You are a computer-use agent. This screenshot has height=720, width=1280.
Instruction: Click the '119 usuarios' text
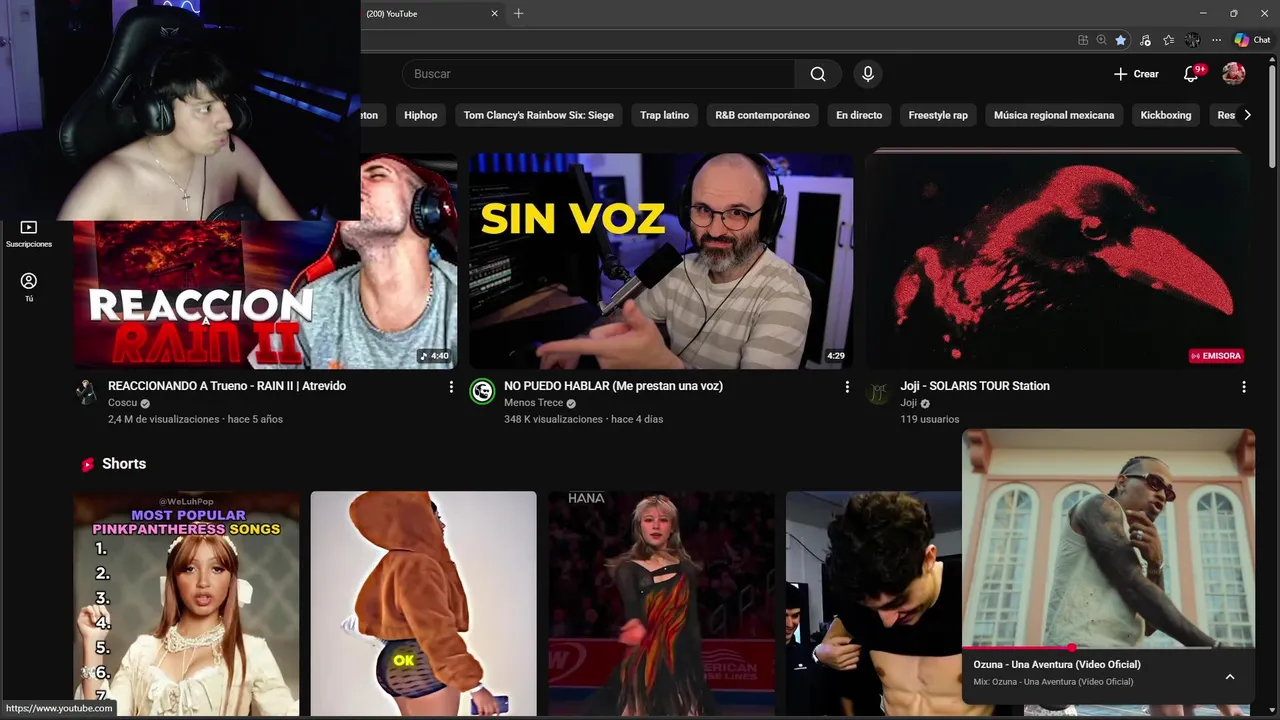click(929, 419)
